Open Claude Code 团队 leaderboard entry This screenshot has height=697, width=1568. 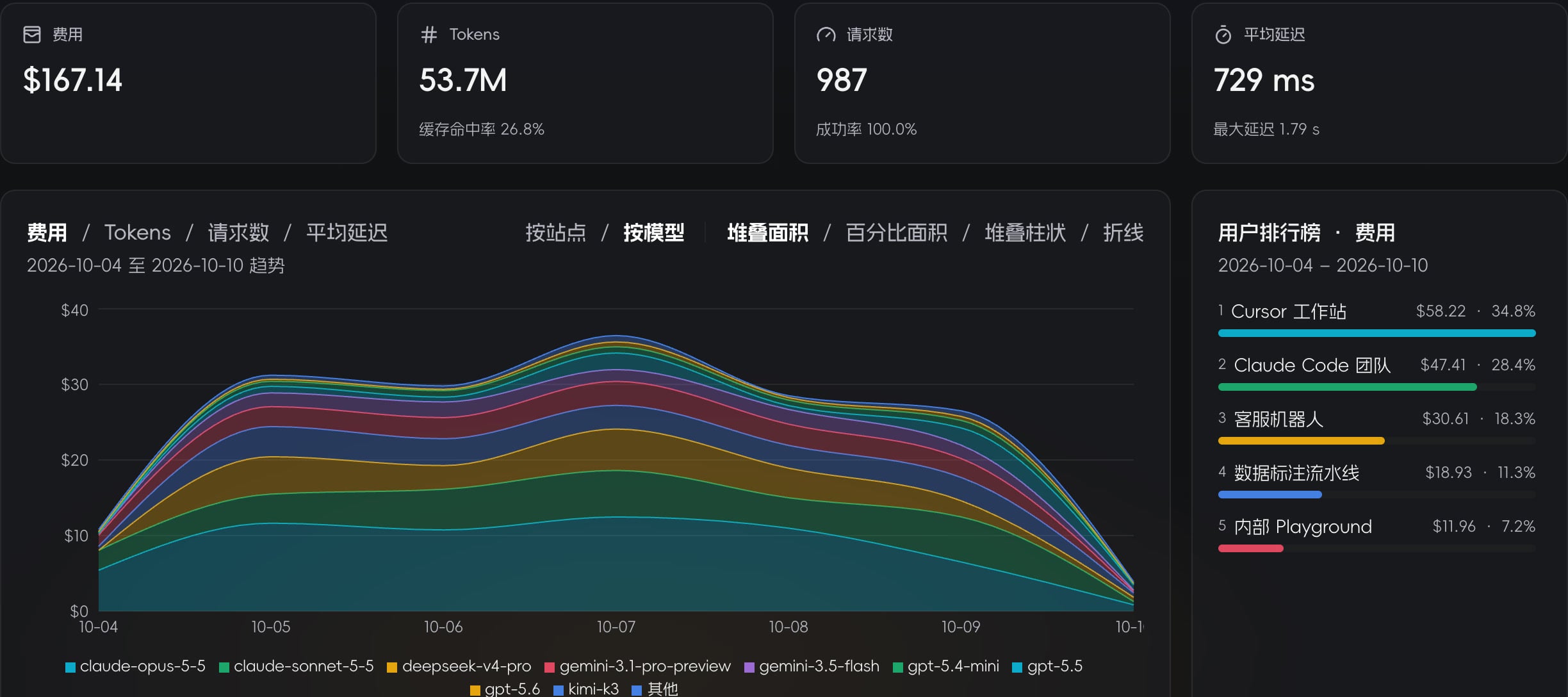1376,372
